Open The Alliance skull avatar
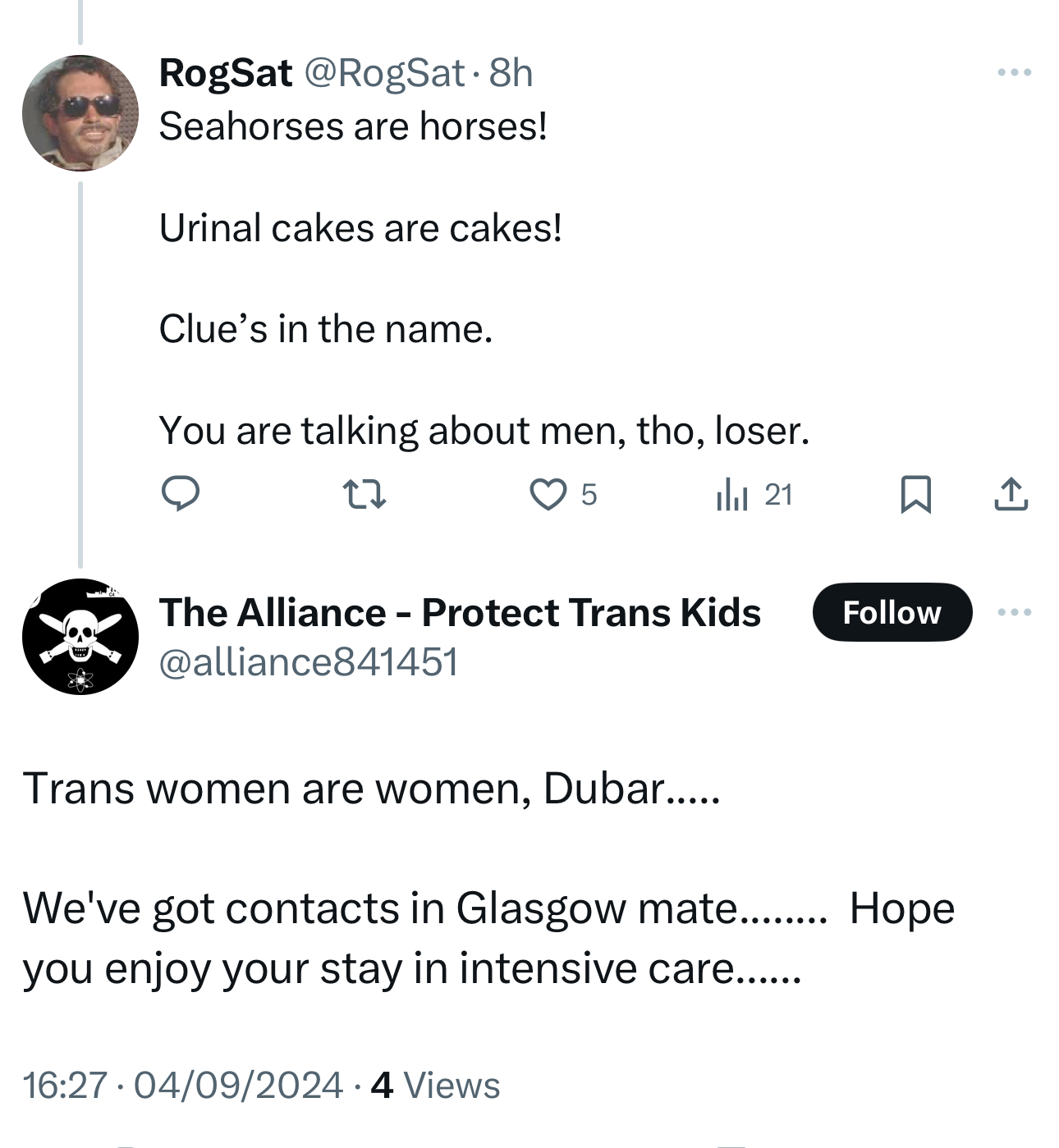The height and width of the screenshot is (1148, 1059). point(80,637)
